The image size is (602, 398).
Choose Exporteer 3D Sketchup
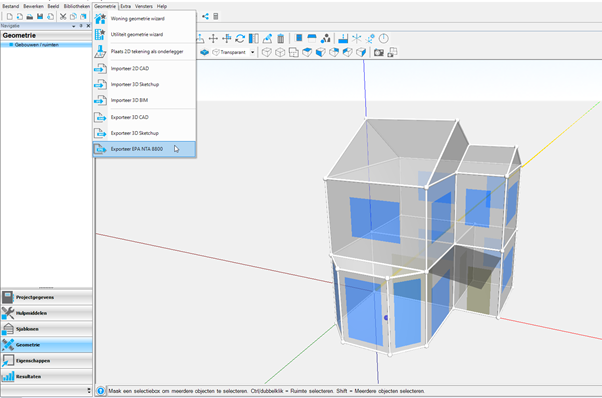[x=144, y=133]
